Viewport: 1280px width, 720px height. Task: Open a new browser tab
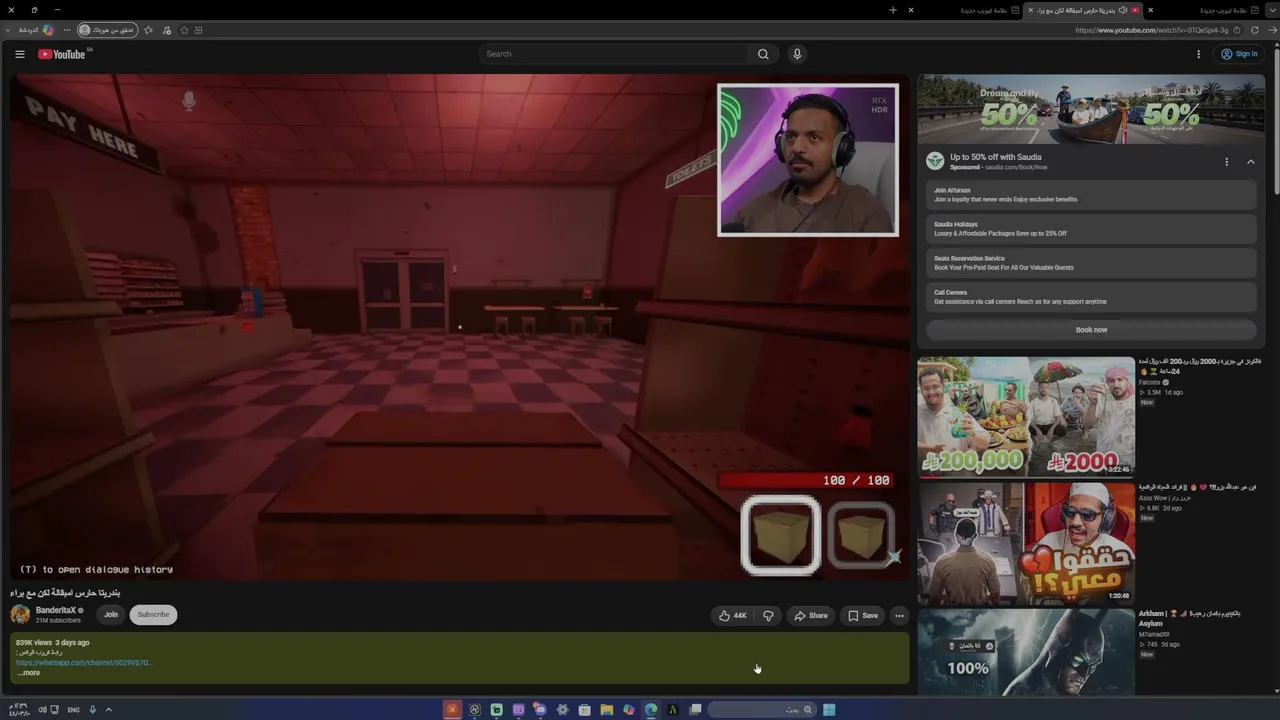pyautogui.click(x=893, y=10)
